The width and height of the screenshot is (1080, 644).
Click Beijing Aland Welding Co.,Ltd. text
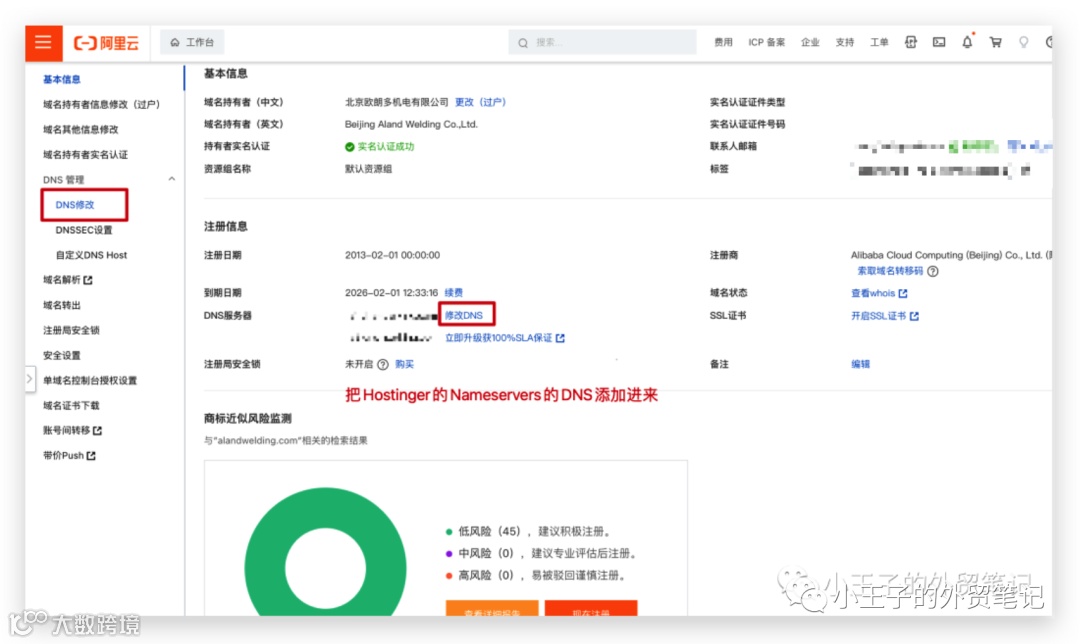pyautogui.click(x=411, y=124)
